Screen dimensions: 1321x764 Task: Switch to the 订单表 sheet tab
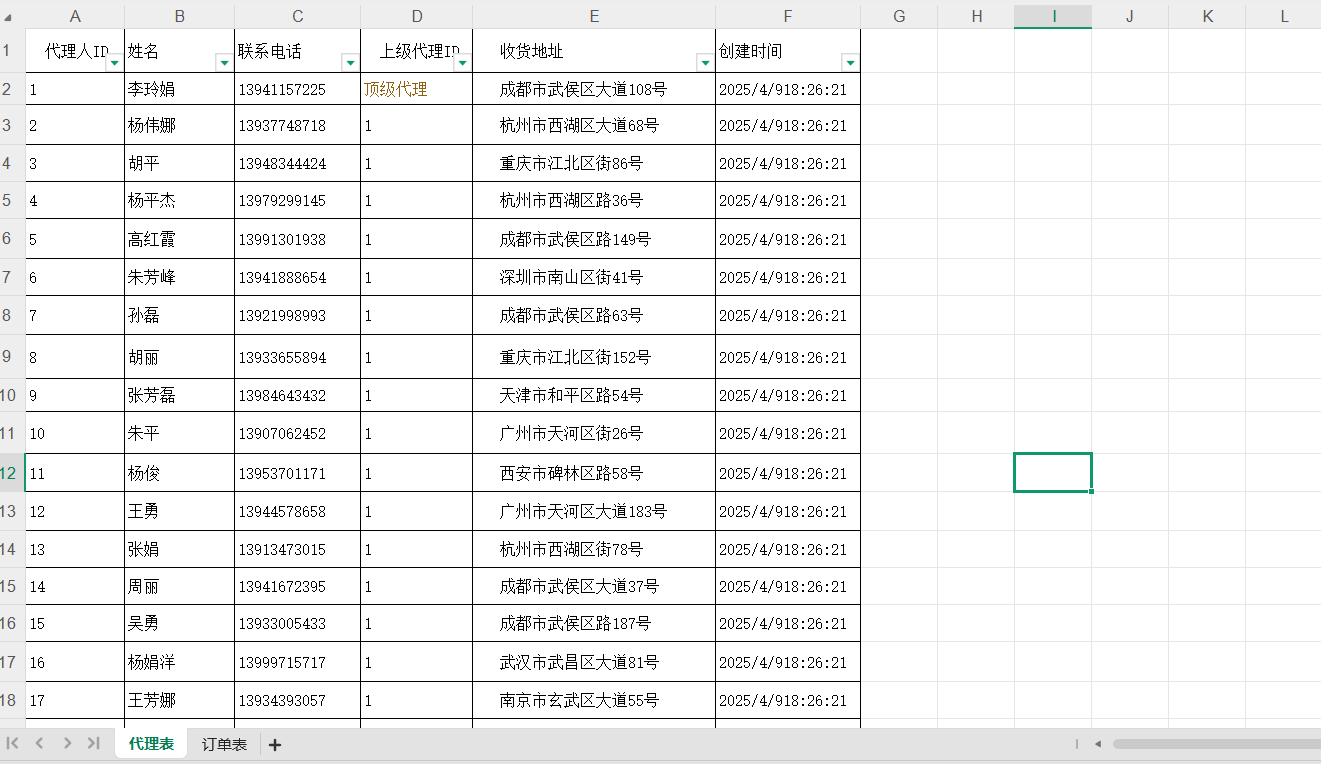224,744
